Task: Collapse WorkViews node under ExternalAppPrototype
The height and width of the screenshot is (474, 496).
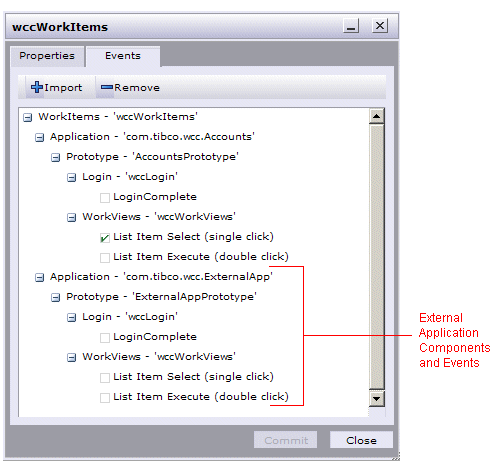Action: (72, 357)
